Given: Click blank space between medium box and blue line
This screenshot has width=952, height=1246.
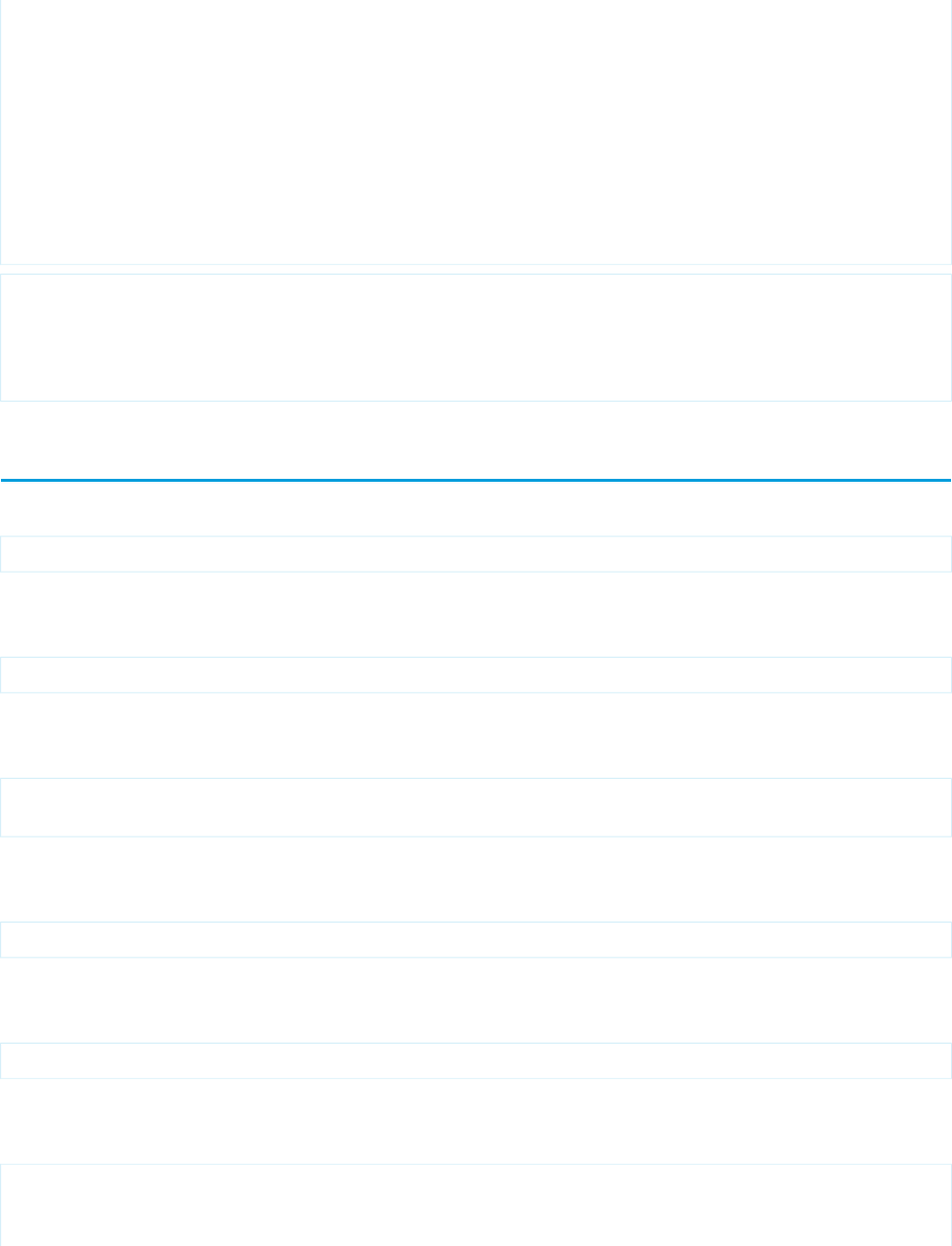Looking at the screenshot, I should [x=476, y=440].
